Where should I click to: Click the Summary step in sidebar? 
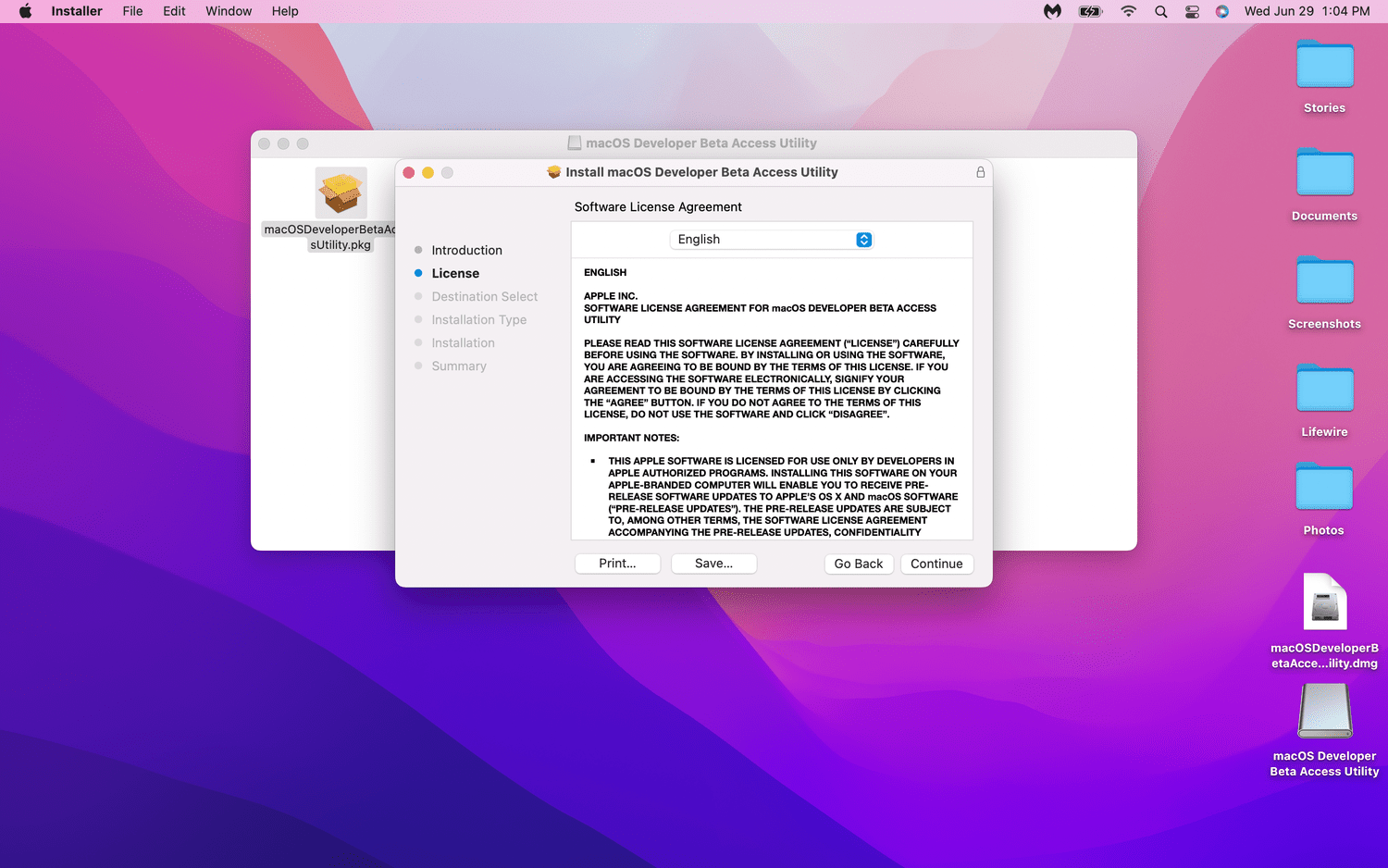458,366
